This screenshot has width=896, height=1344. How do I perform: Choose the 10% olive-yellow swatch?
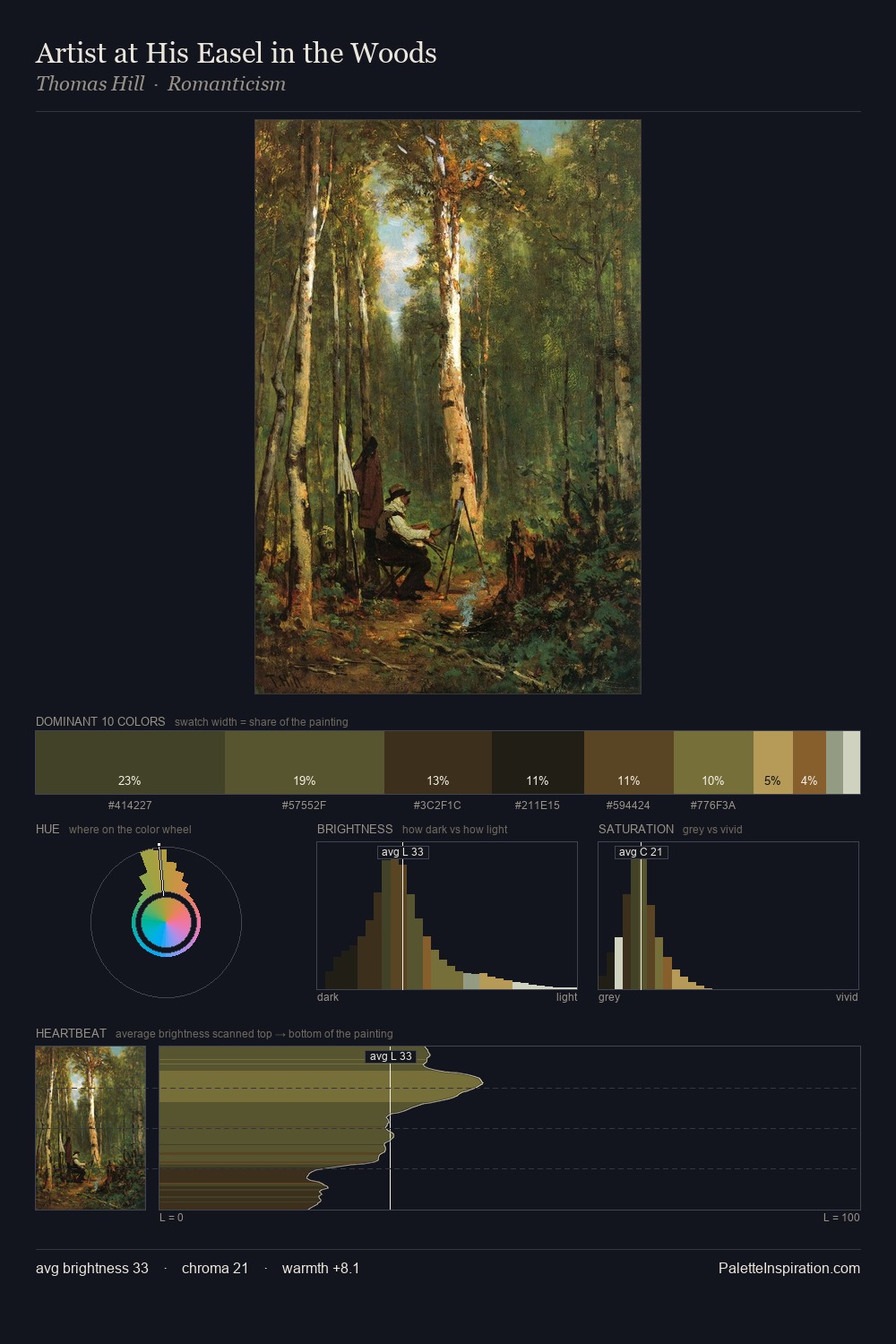coord(713,762)
